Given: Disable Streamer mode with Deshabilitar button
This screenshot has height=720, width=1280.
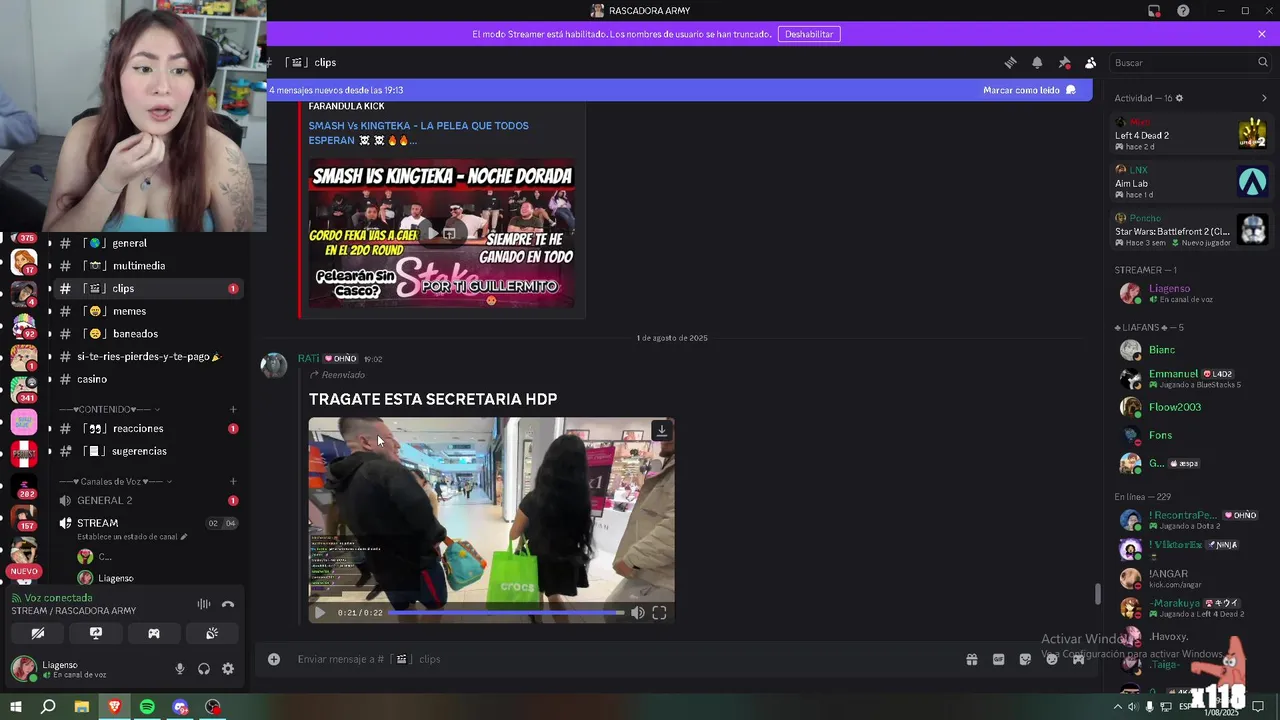Looking at the screenshot, I should tap(809, 34).
